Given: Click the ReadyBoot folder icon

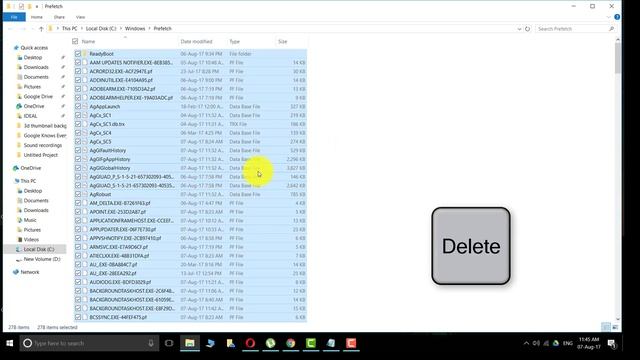Looking at the screenshot, I should coord(85,54).
